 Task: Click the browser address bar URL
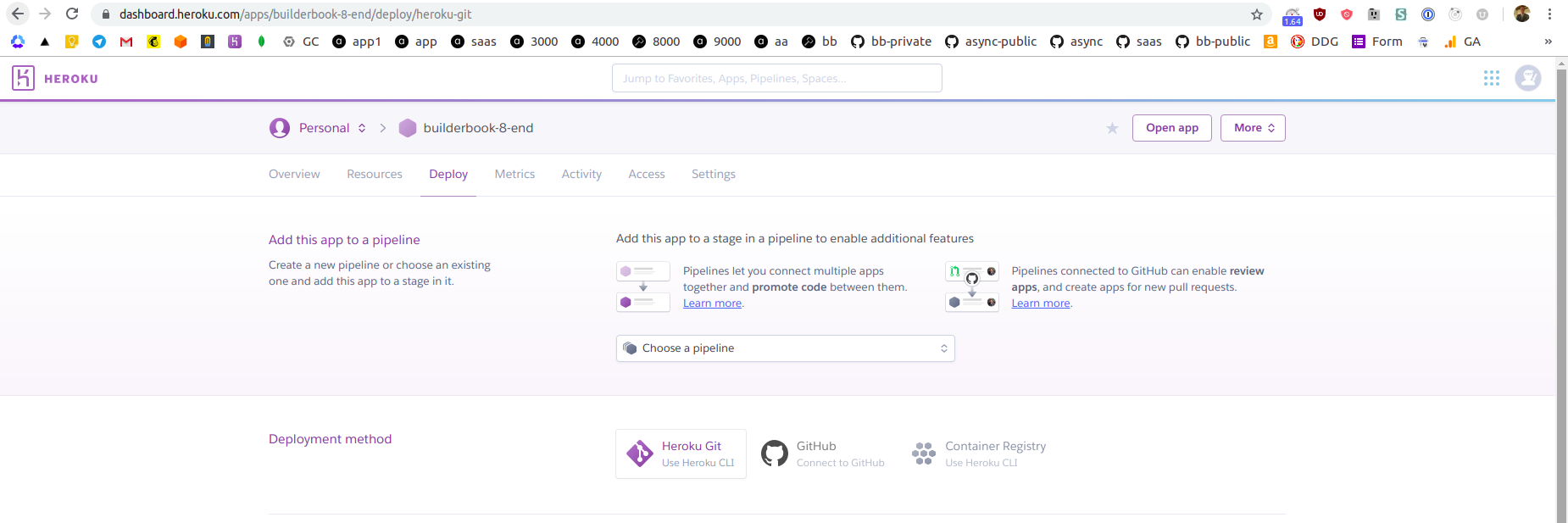point(295,14)
